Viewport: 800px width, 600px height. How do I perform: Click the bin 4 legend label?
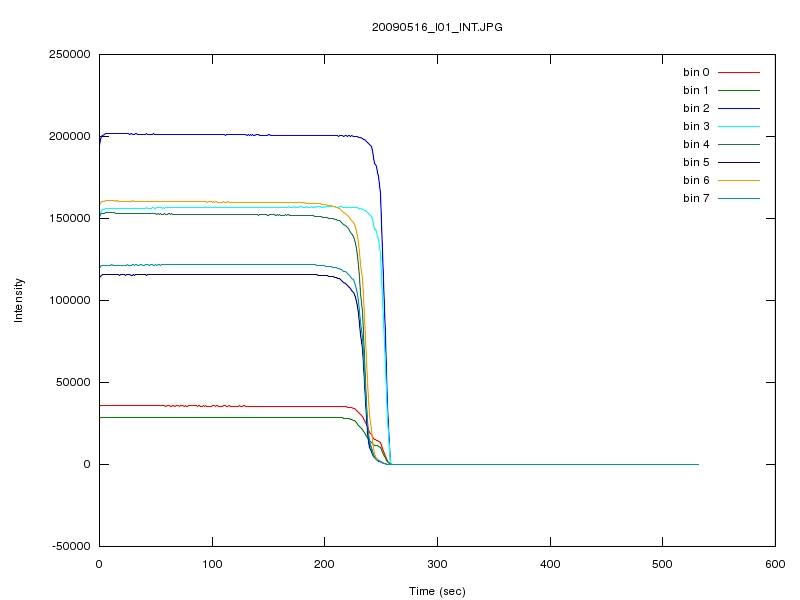[696, 144]
